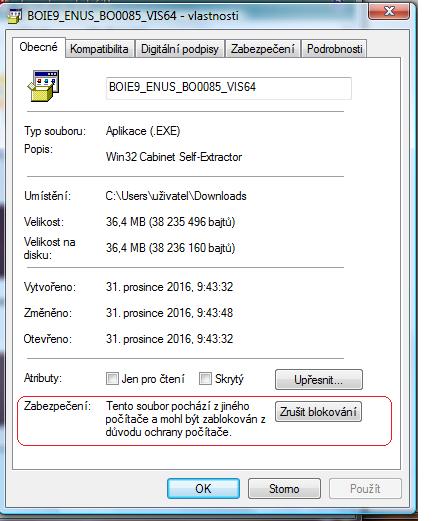Click the file name input field
Screen dimensions: 441x521
pos(228,88)
